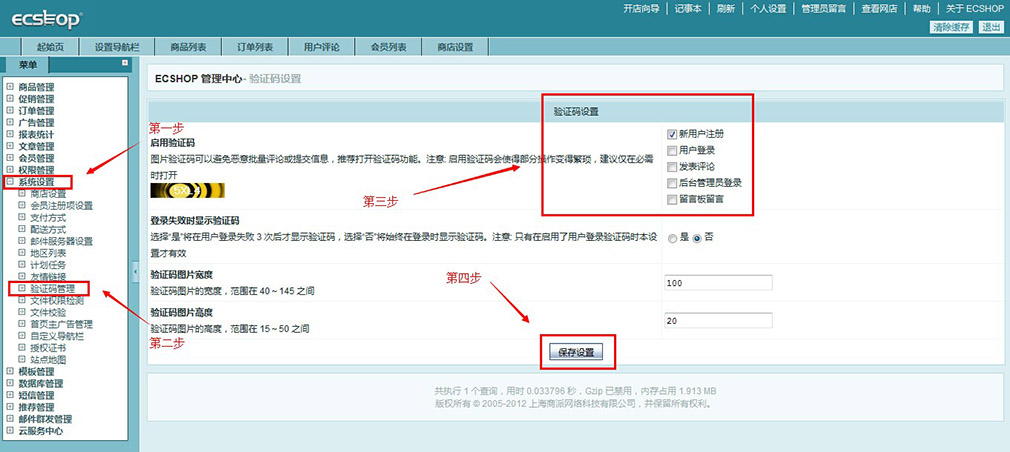Click the 清除缓存 button
The image size is (1010, 452).
pos(951,27)
